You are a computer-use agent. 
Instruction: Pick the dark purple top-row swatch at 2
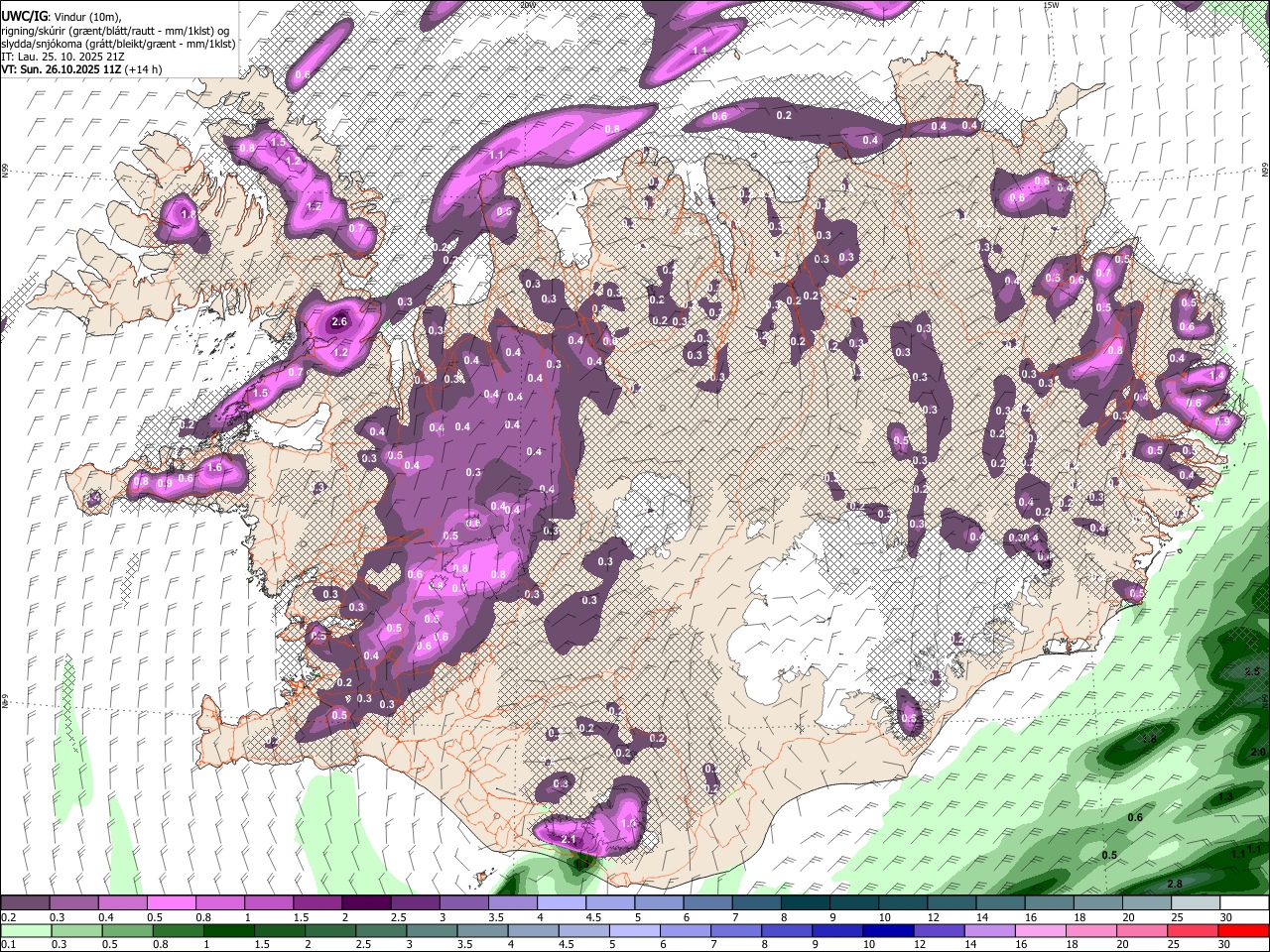click(366, 903)
